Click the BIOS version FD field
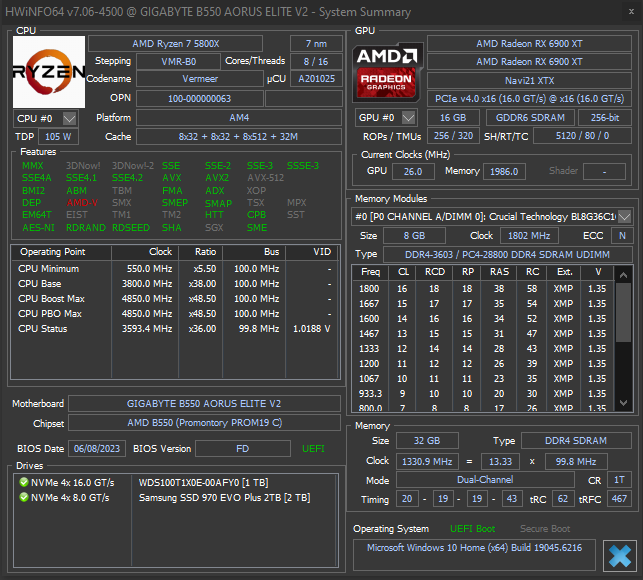 [242, 449]
